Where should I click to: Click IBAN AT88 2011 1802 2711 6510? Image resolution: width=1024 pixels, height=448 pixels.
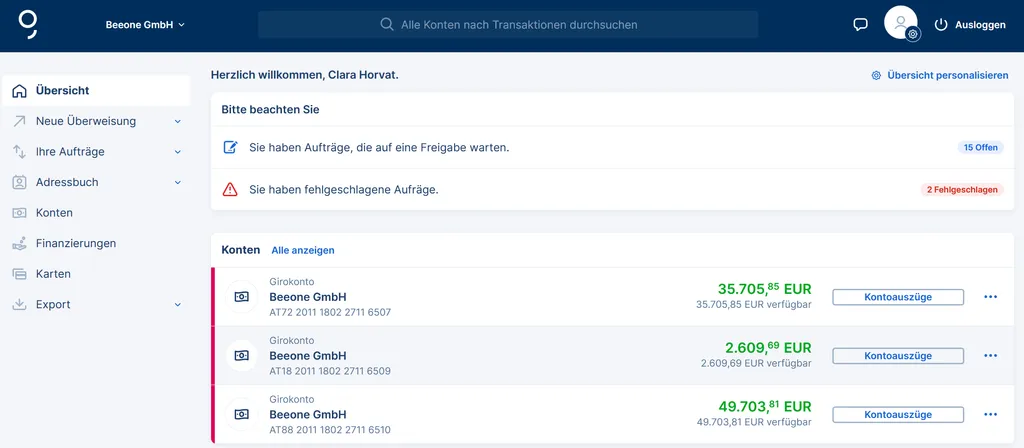click(x=330, y=430)
